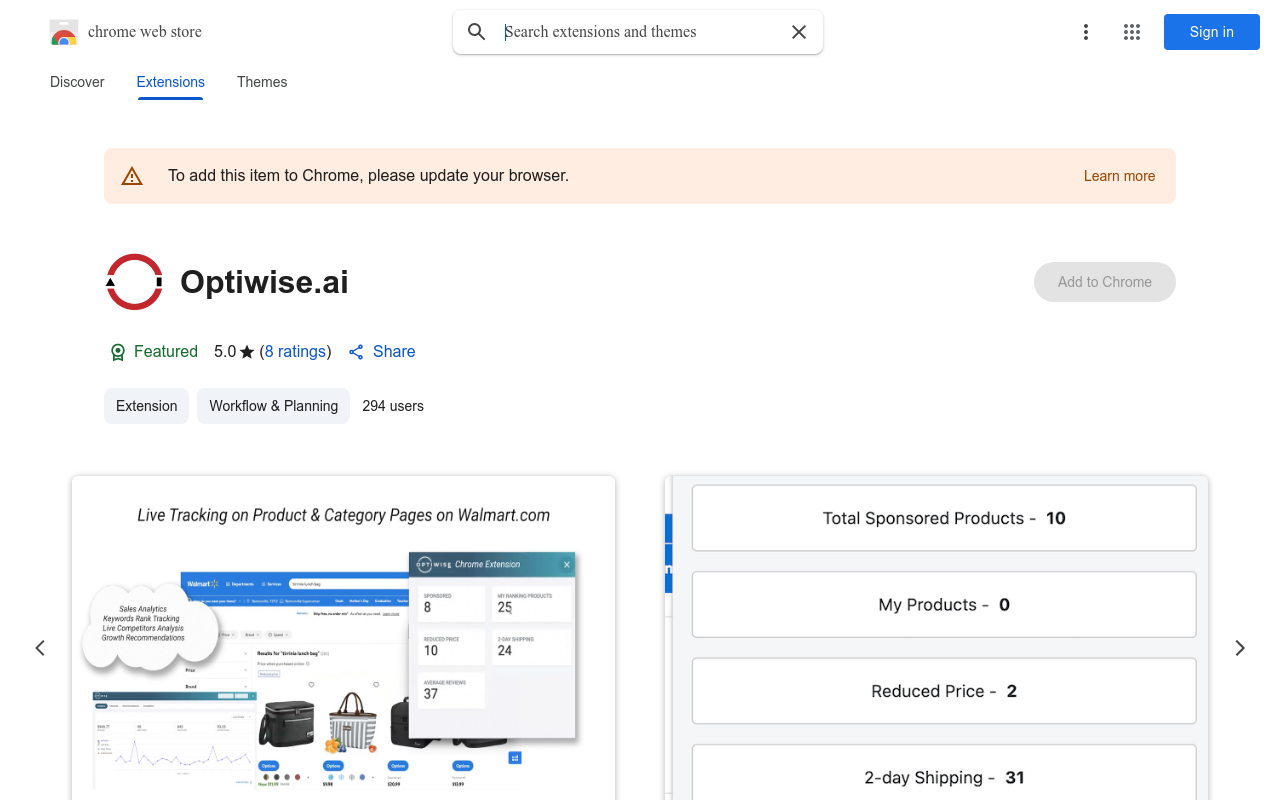Click the Chrome Web Store logo
The height and width of the screenshot is (800, 1280).
(x=64, y=32)
